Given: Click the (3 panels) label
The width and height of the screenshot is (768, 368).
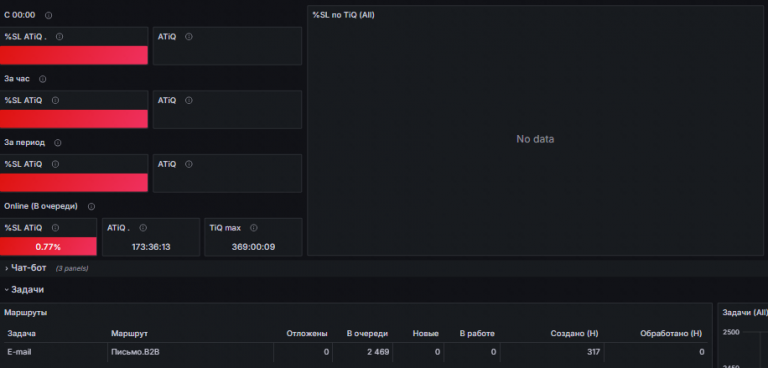Looking at the screenshot, I should tap(72, 269).
